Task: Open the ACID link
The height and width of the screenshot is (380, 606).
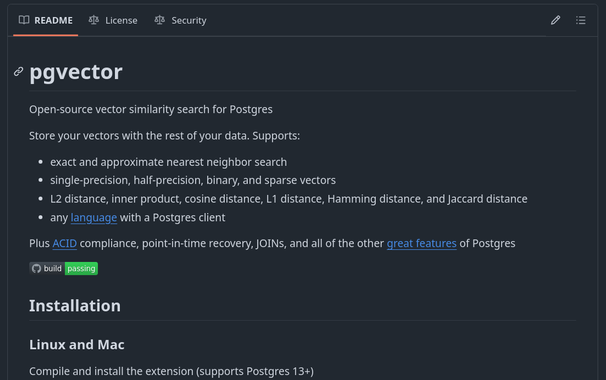Action: click(x=65, y=244)
